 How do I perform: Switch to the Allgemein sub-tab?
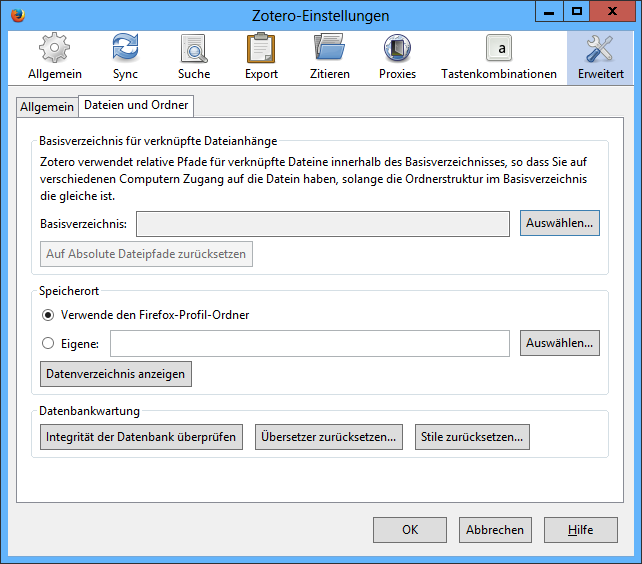47,107
